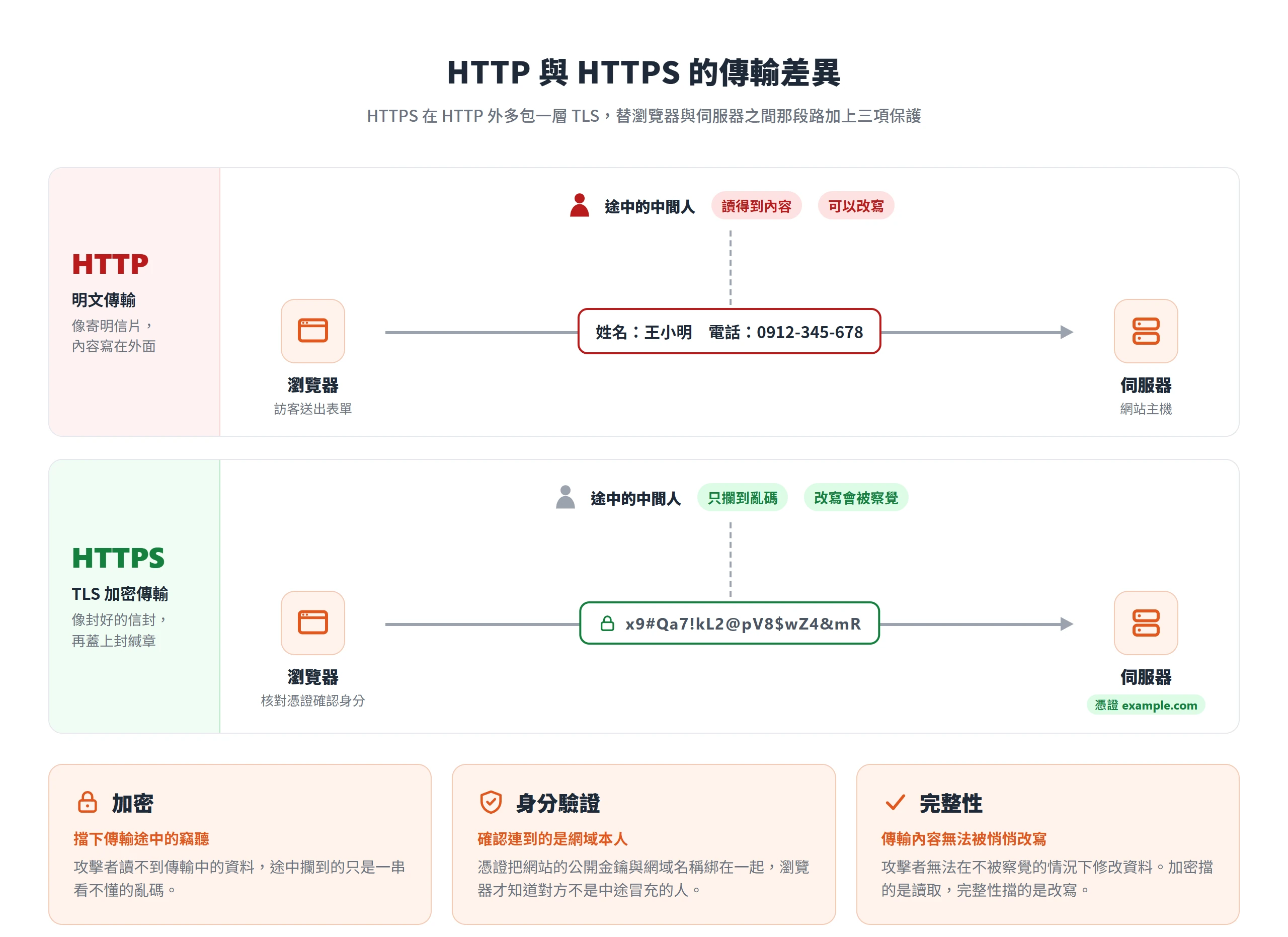1288x937 pixels.
Task: Click the 只攔到亂碼 green badge
Action: click(x=742, y=498)
